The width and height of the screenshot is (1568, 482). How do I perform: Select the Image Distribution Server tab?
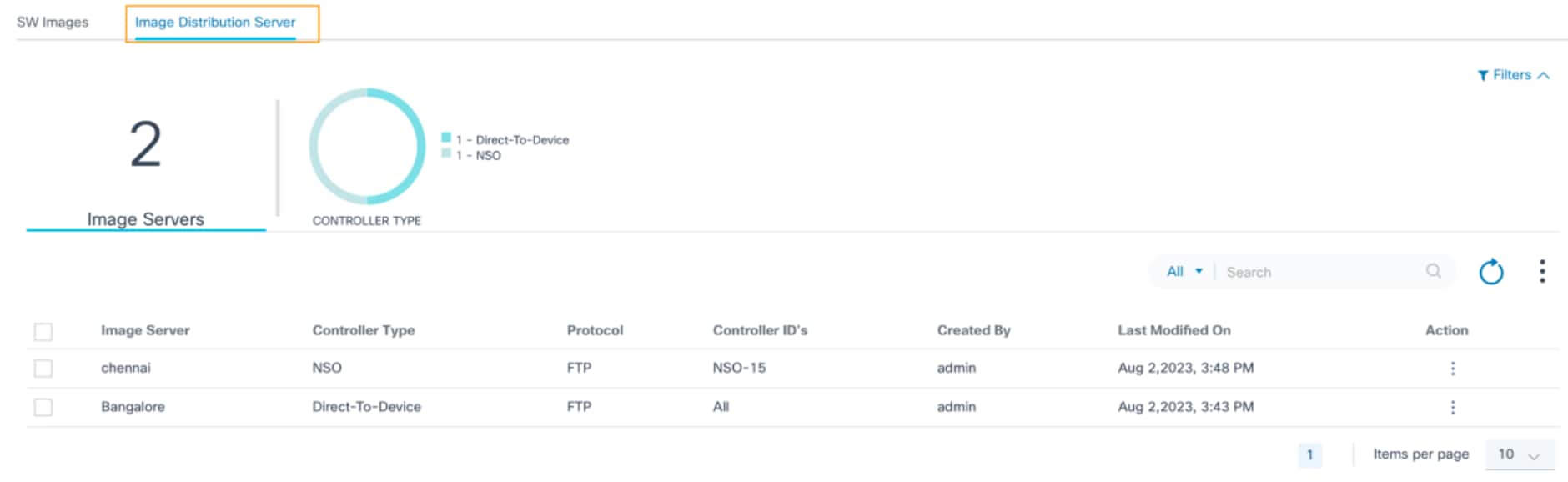coord(215,23)
